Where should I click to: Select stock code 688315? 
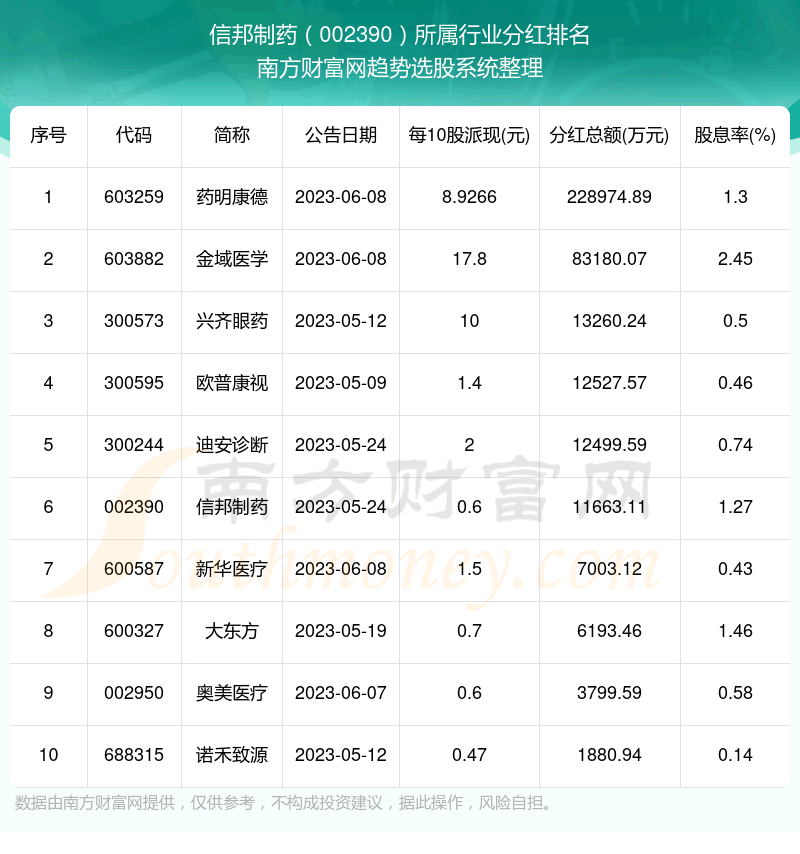(x=133, y=755)
